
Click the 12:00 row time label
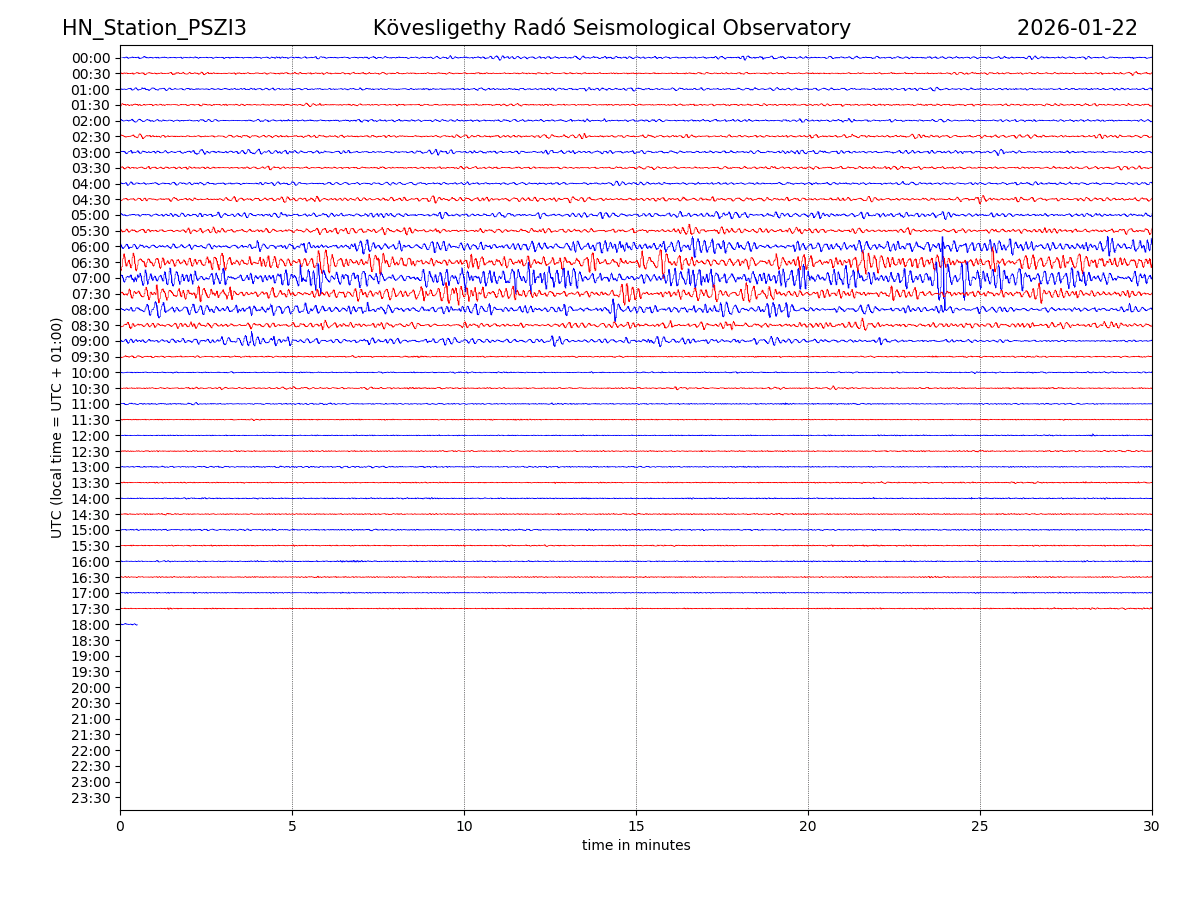(x=91, y=436)
